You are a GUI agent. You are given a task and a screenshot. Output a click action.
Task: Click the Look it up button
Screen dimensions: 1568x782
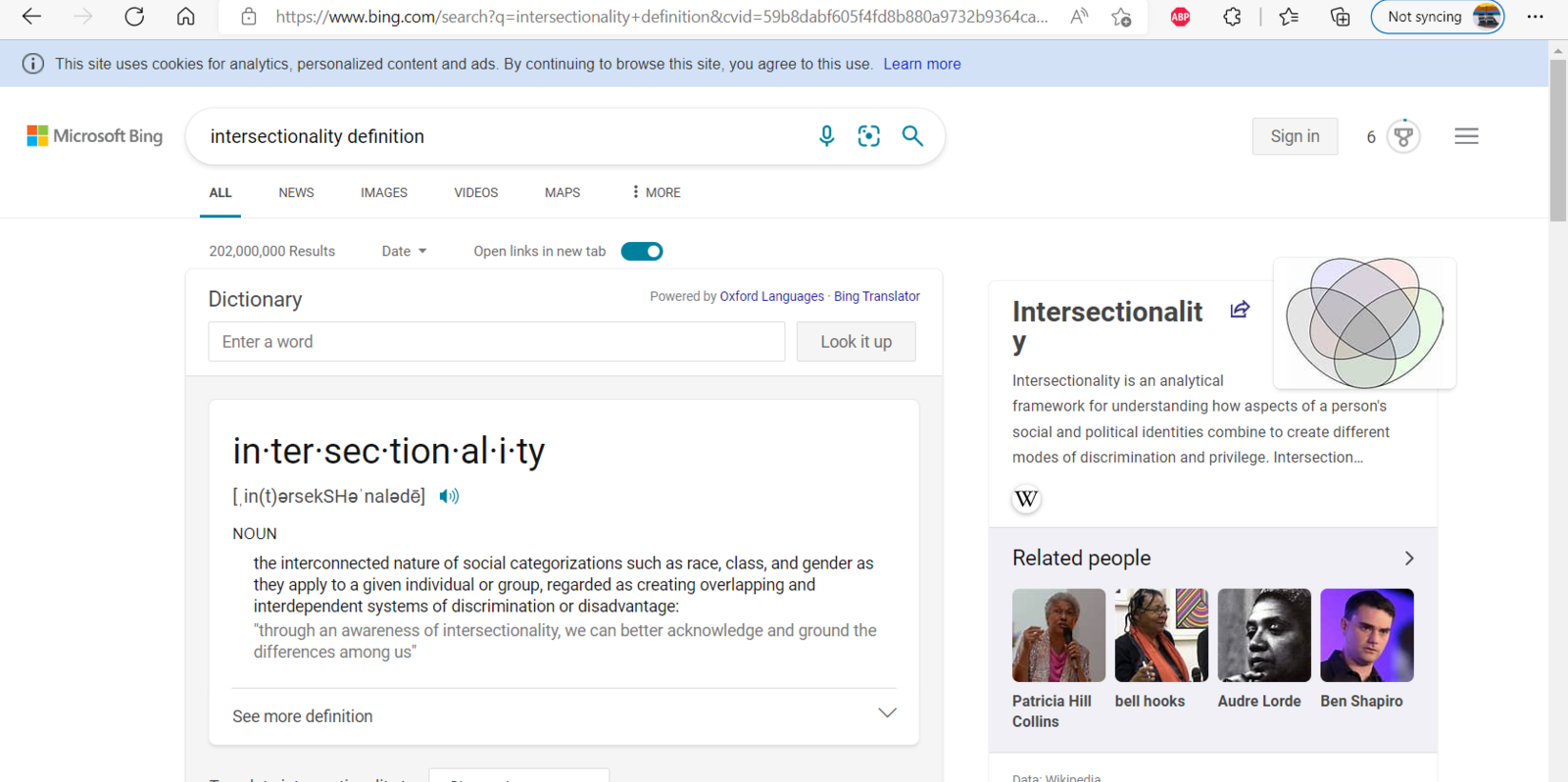point(857,342)
